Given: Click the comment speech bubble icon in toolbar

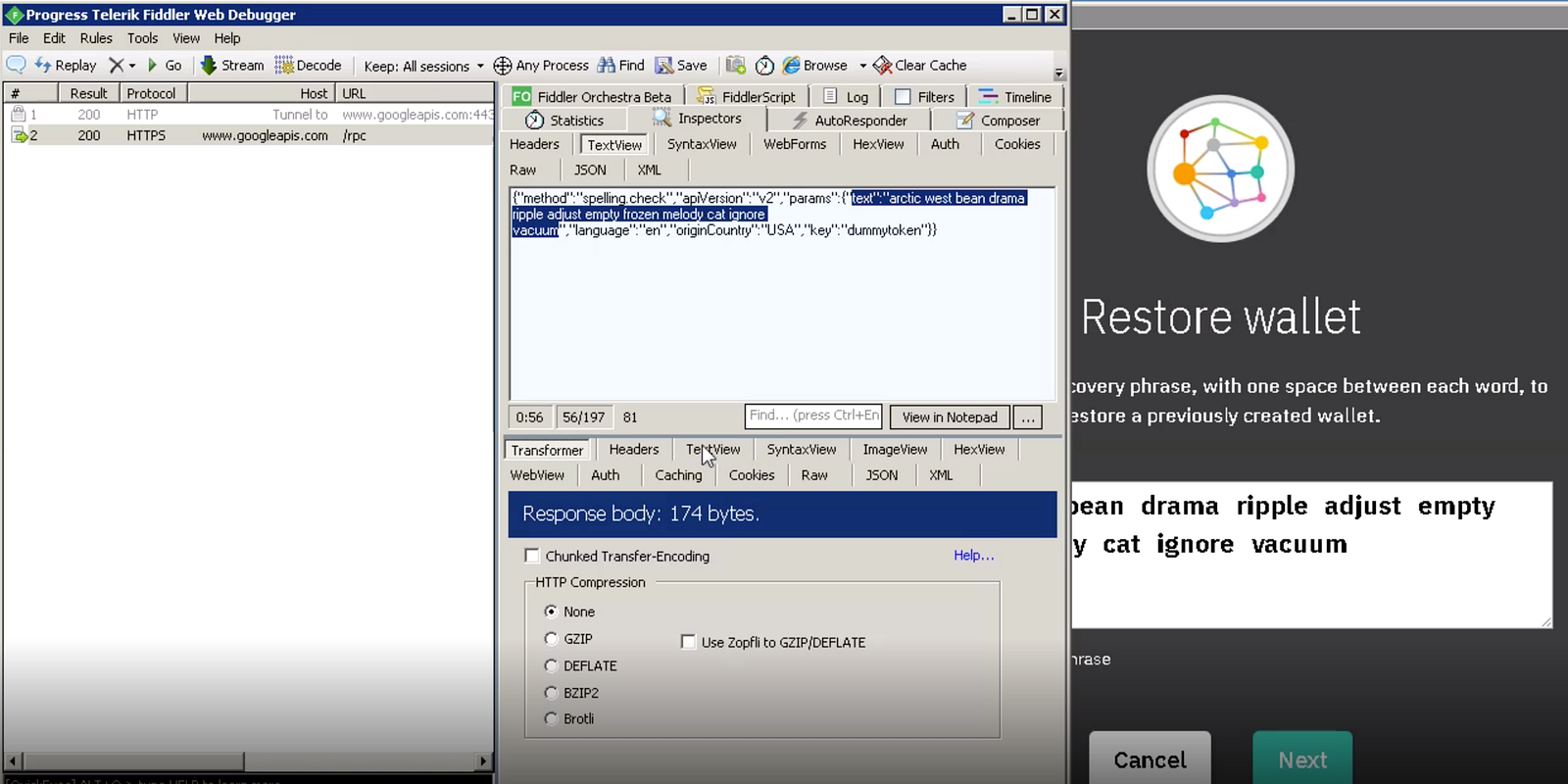Looking at the screenshot, I should (x=16, y=65).
